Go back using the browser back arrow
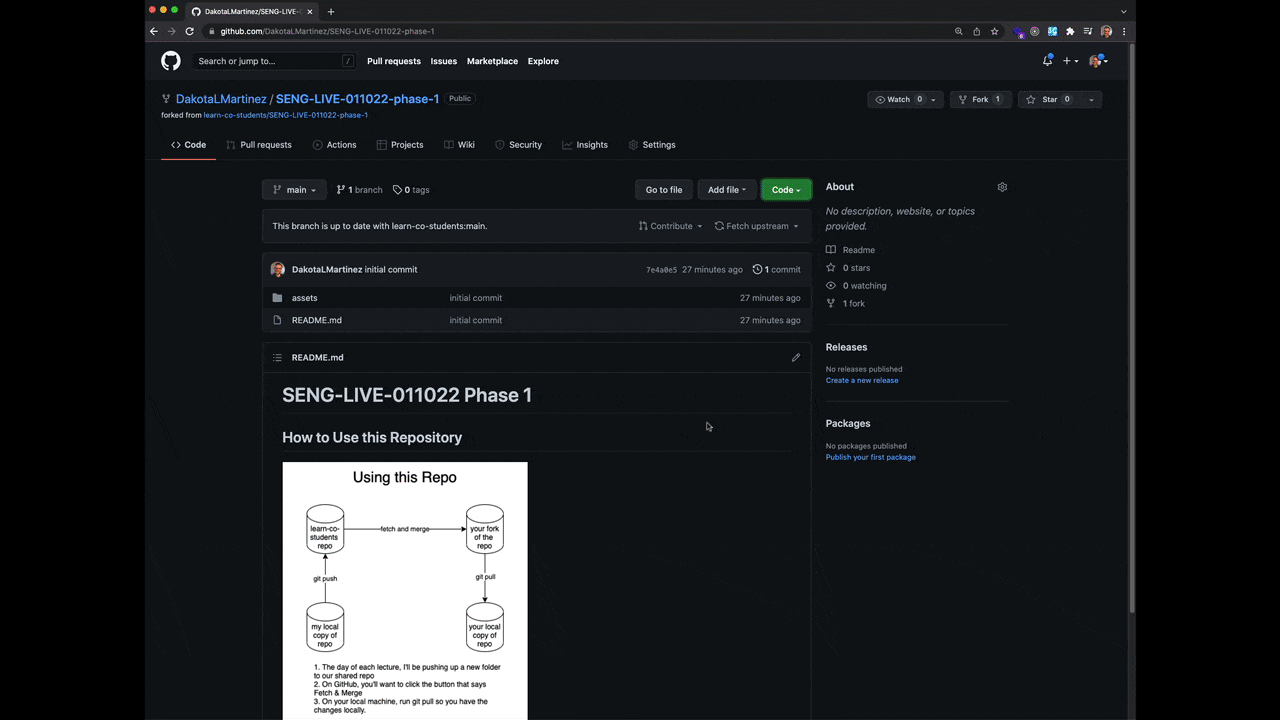The width and height of the screenshot is (1280, 720). 153,31
